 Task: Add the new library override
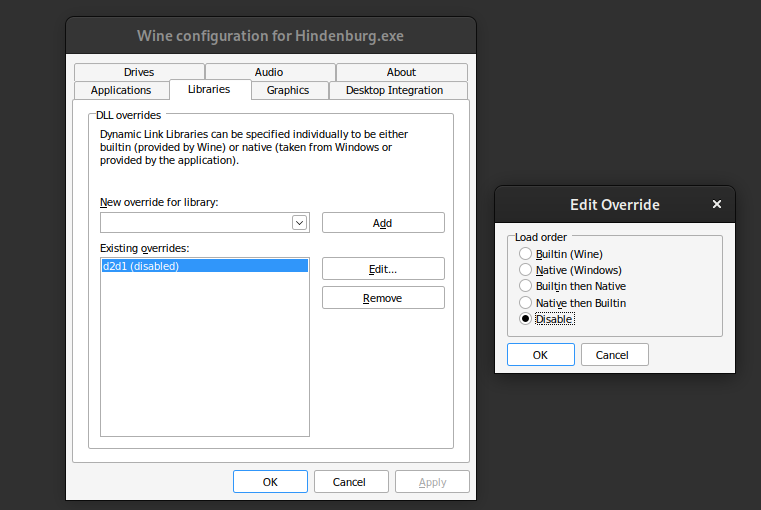pyautogui.click(x=383, y=223)
